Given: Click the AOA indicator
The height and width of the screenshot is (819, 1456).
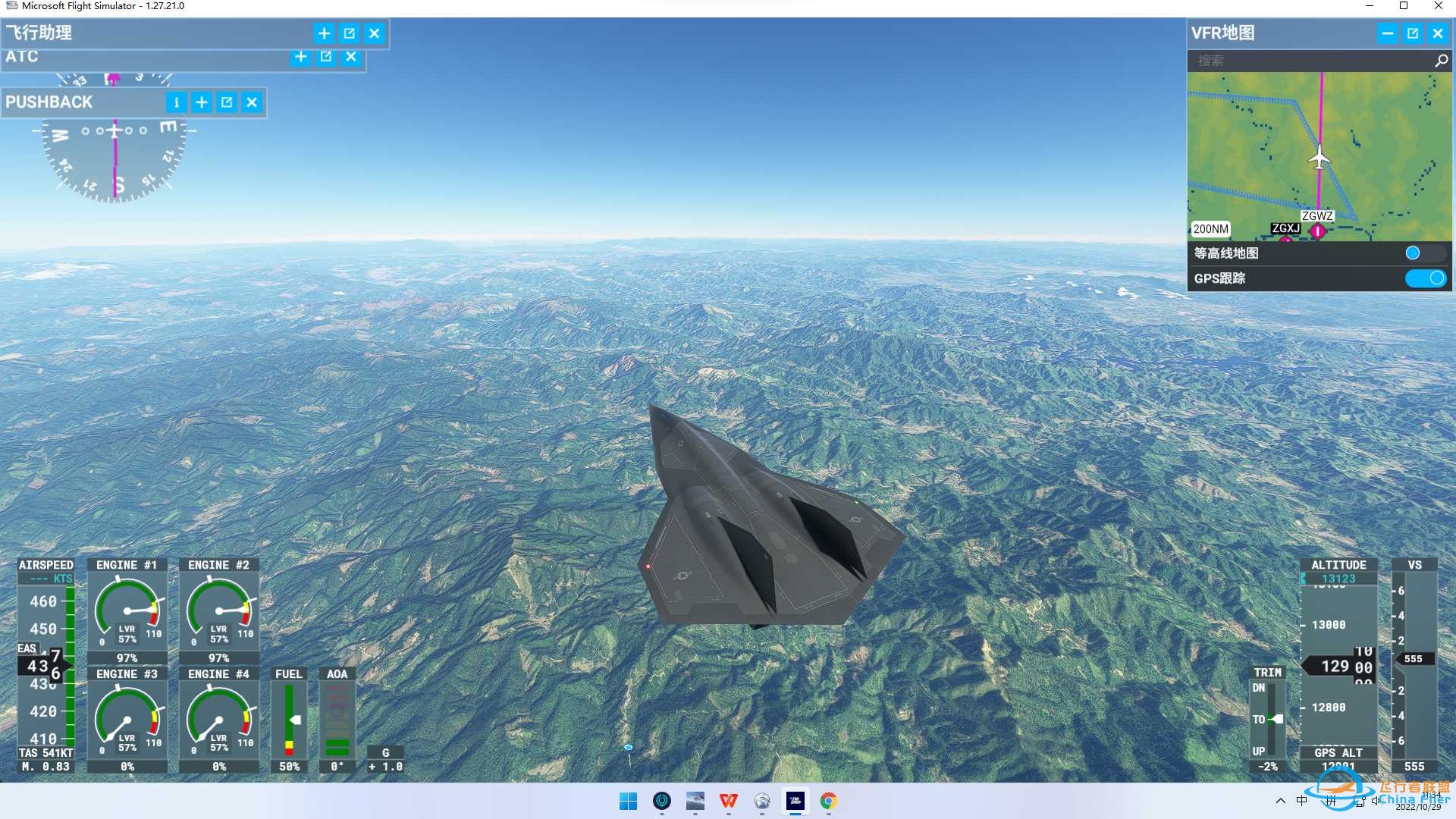Looking at the screenshot, I should click(337, 720).
